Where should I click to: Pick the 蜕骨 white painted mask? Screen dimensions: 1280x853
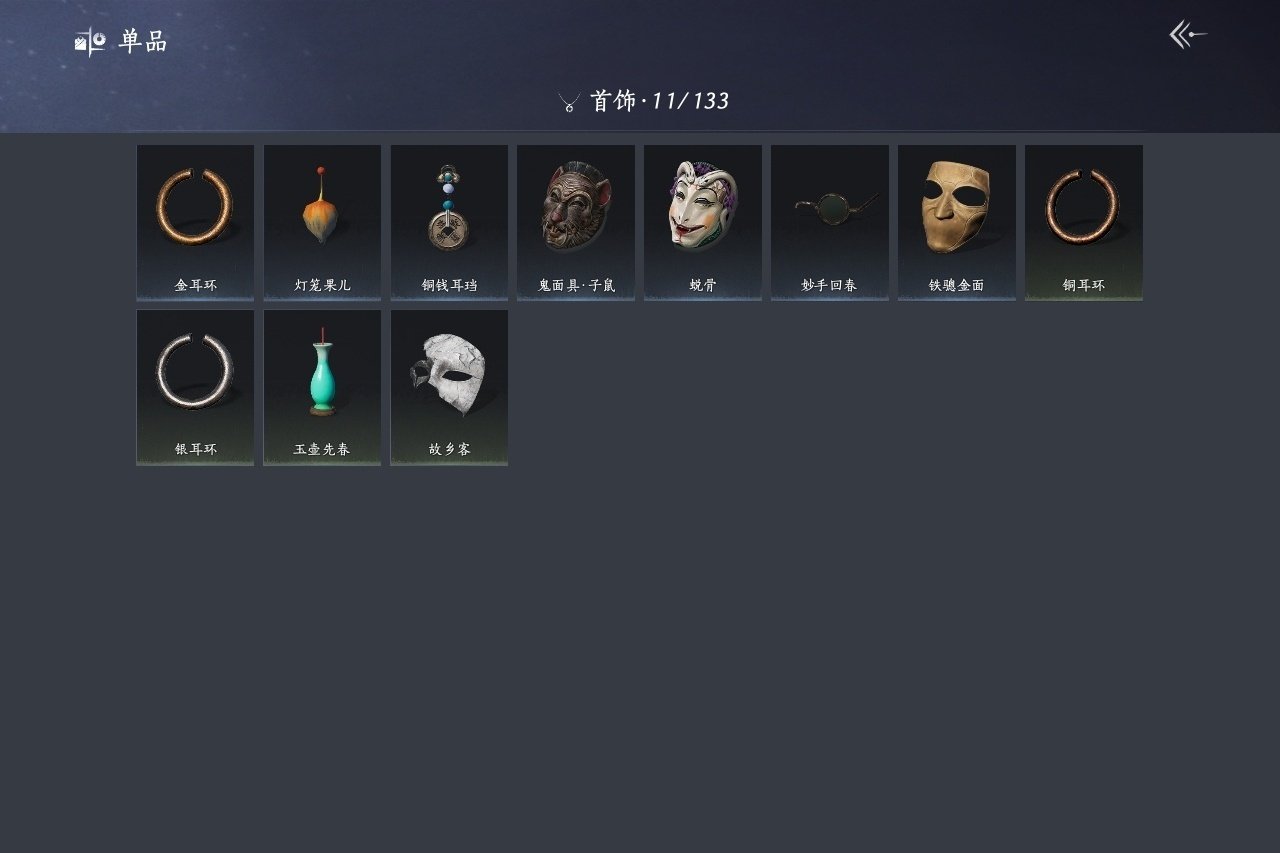coord(703,222)
